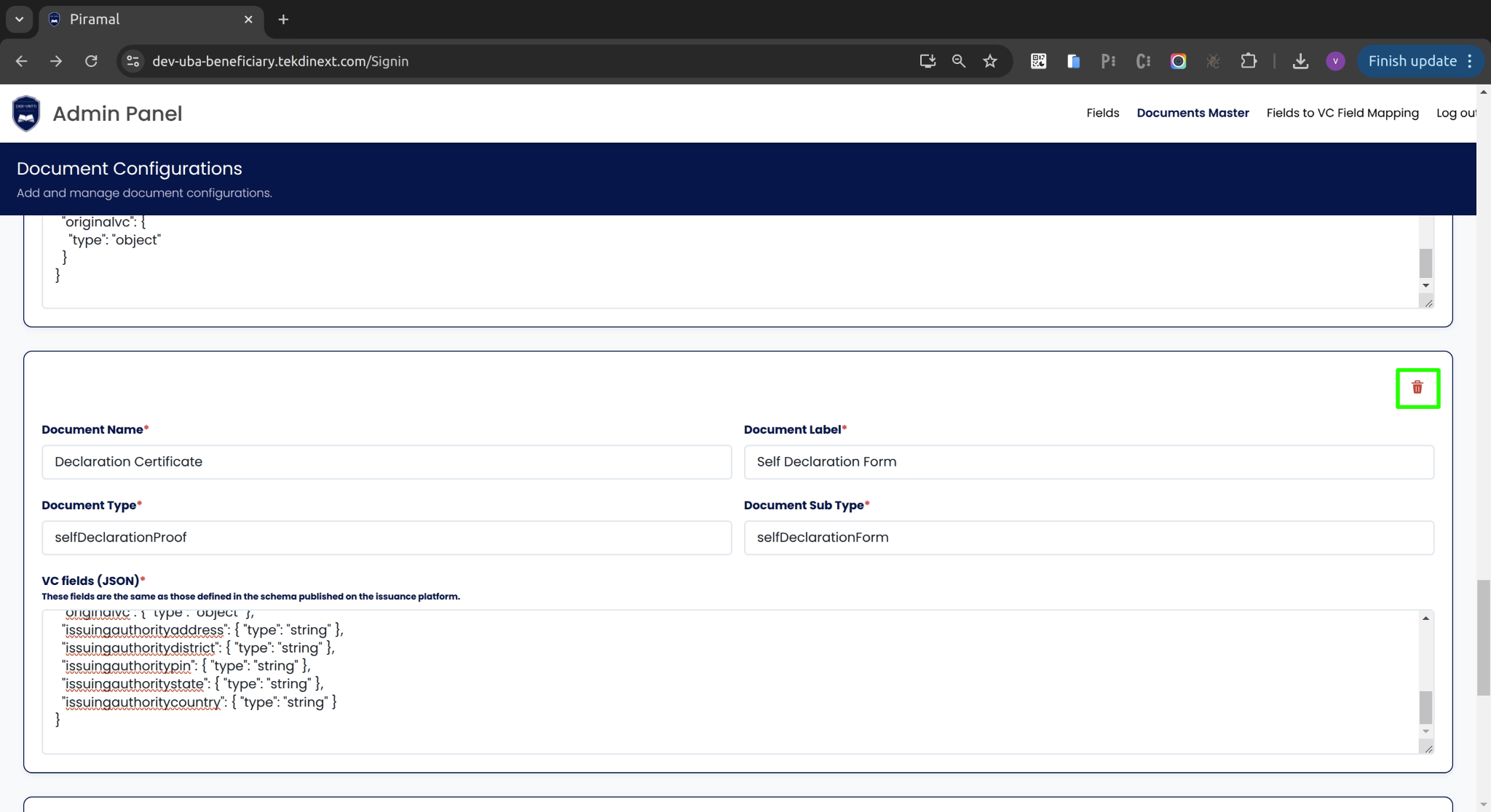Open browser downloads icon
Screen dimensions: 1491x812
click(x=1300, y=61)
